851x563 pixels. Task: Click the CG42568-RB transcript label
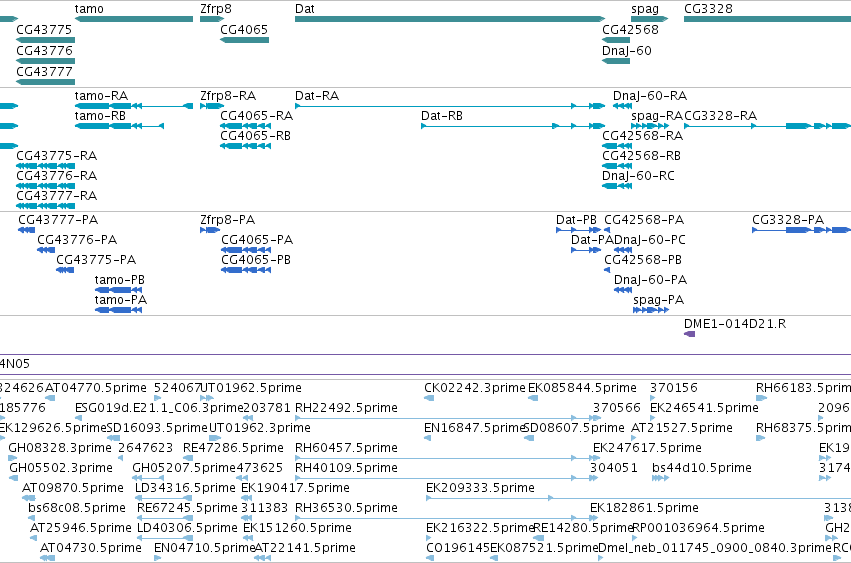[641, 156]
